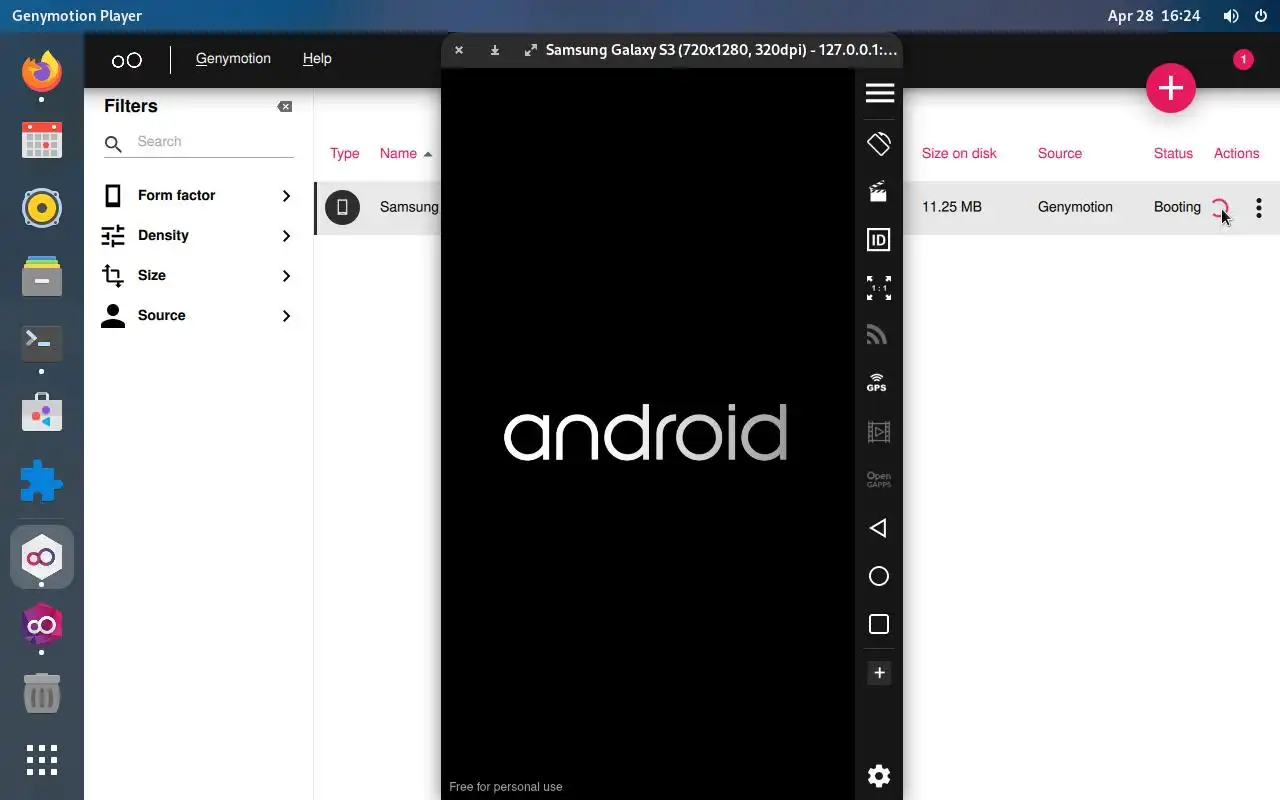This screenshot has width=1280, height=800.
Task: Open the notification badge showing 1
Action: click(1243, 60)
